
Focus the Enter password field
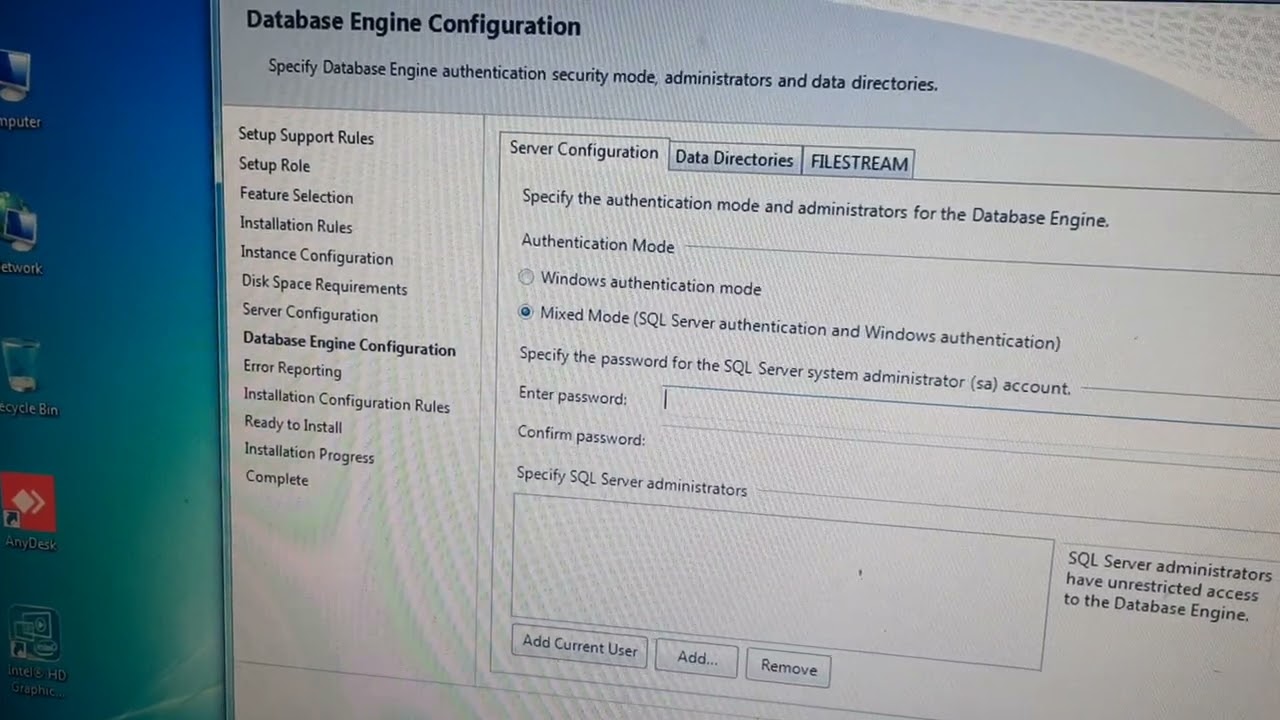coord(970,406)
